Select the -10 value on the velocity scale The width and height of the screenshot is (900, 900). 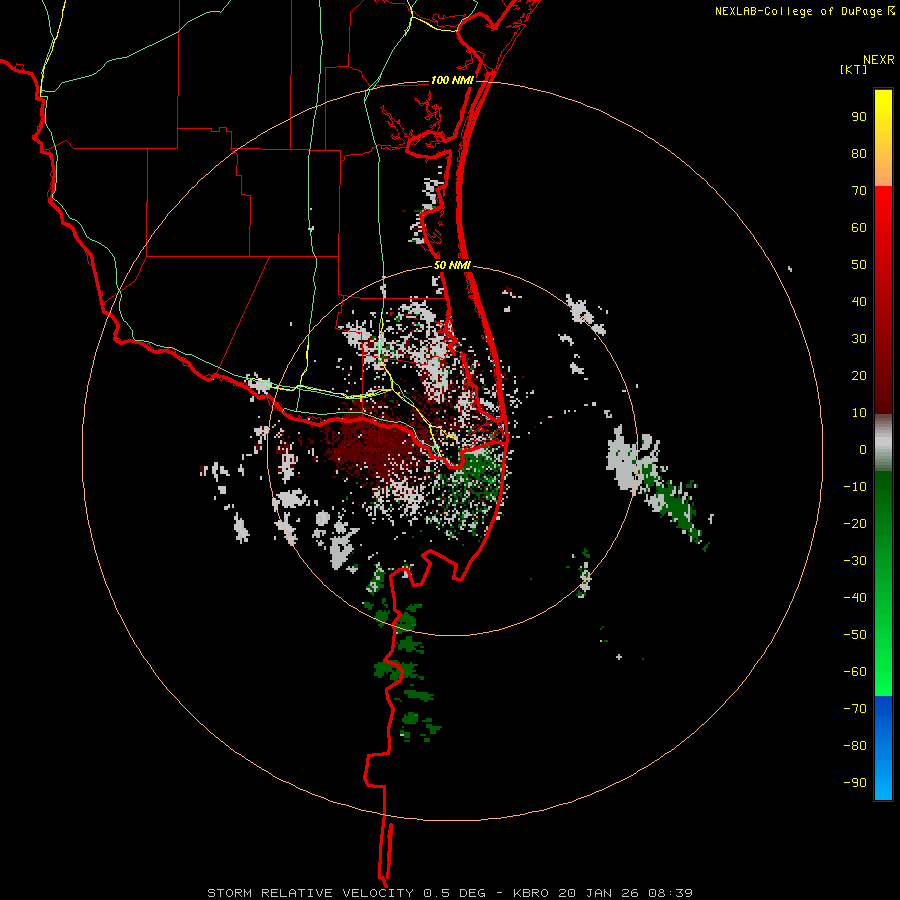click(855, 487)
